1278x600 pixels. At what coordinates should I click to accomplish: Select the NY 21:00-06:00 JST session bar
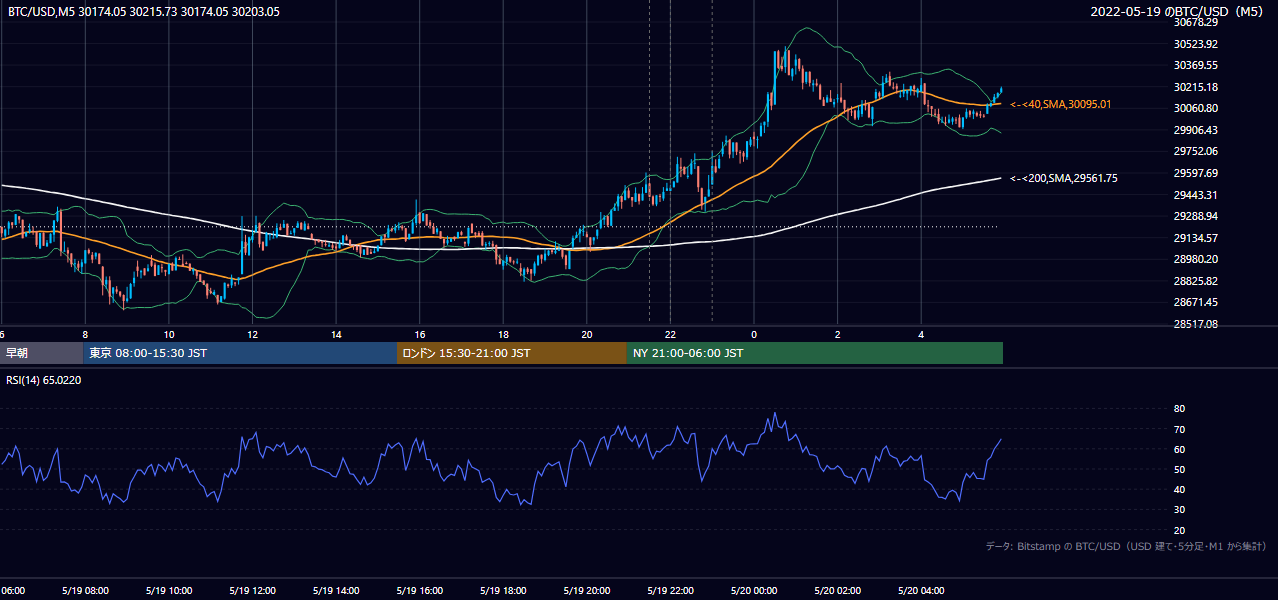tap(815, 353)
